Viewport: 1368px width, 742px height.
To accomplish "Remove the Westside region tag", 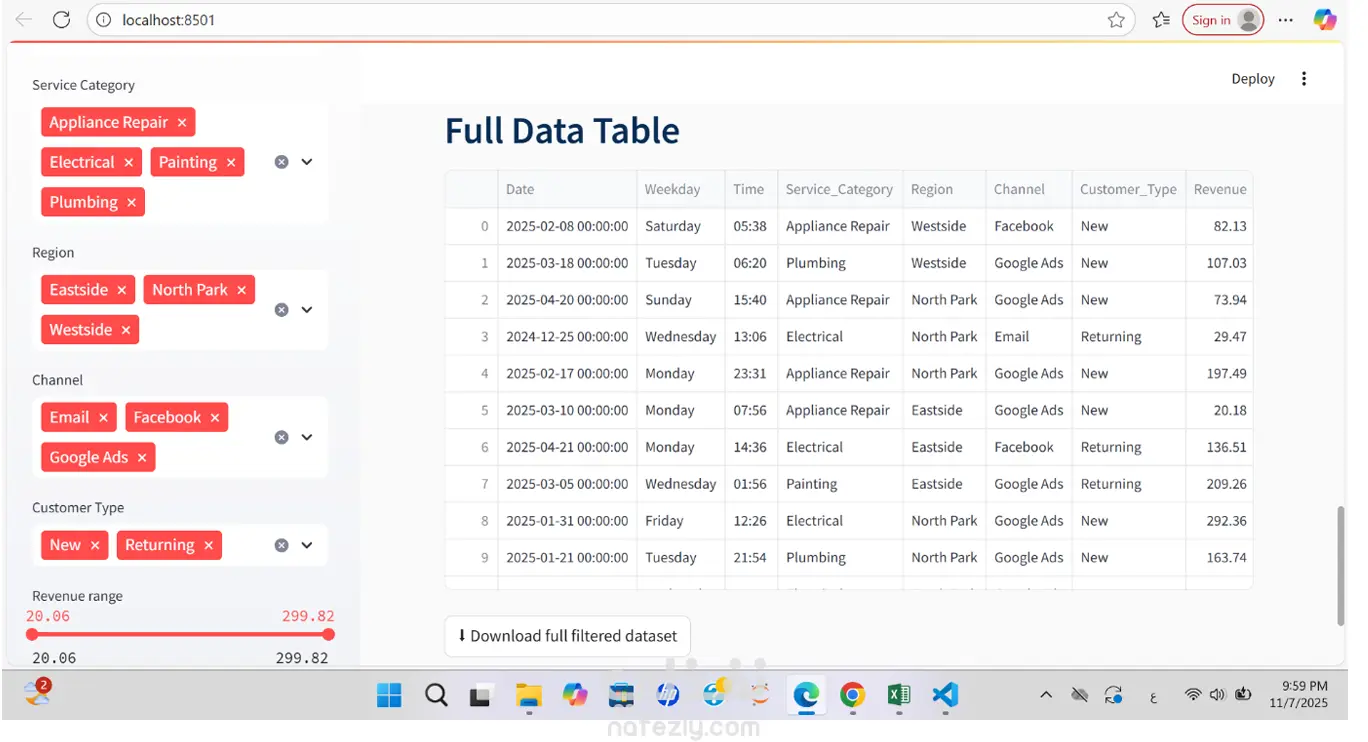I will 126,330.
